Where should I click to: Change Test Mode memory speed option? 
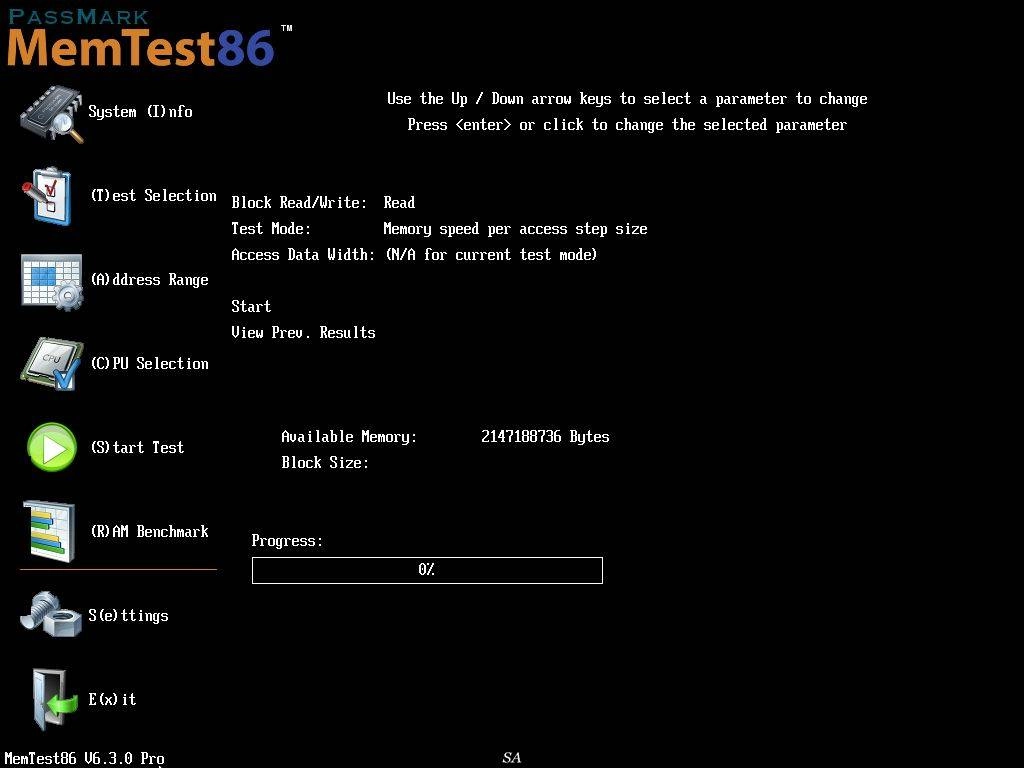click(515, 229)
